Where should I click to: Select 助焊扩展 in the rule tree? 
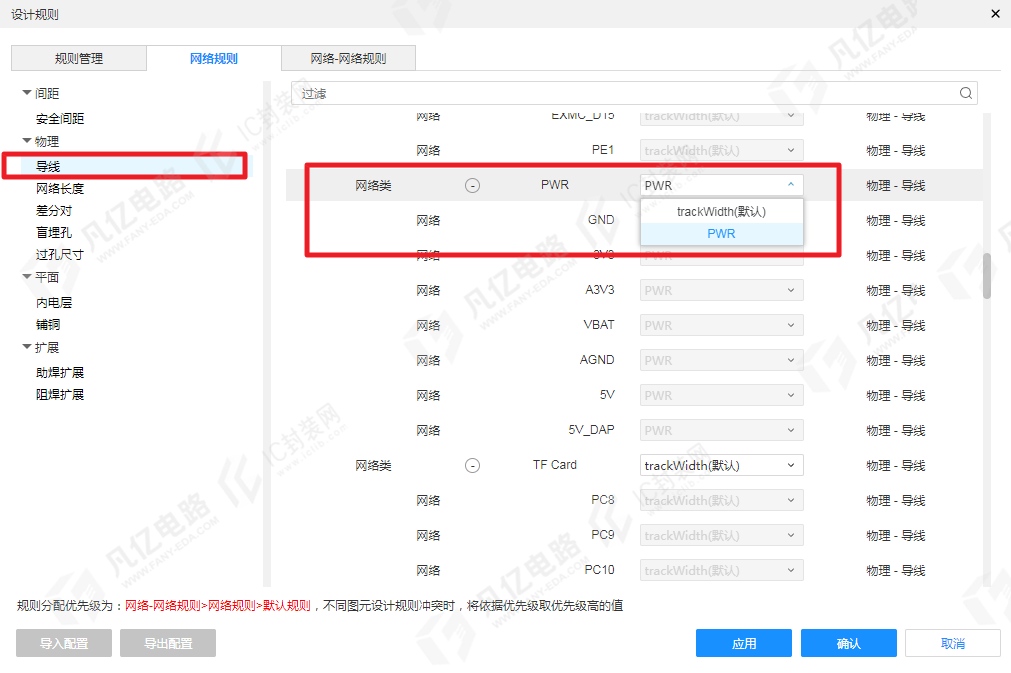60,373
